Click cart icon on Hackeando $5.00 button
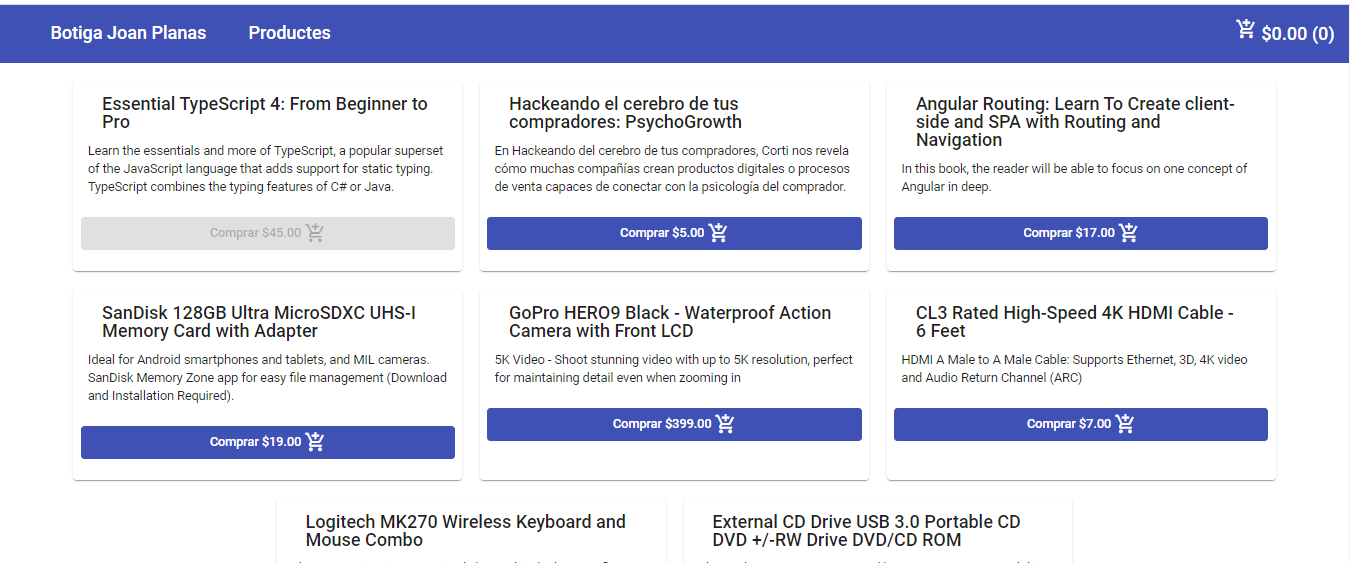1350x563 pixels. click(718, 233)
